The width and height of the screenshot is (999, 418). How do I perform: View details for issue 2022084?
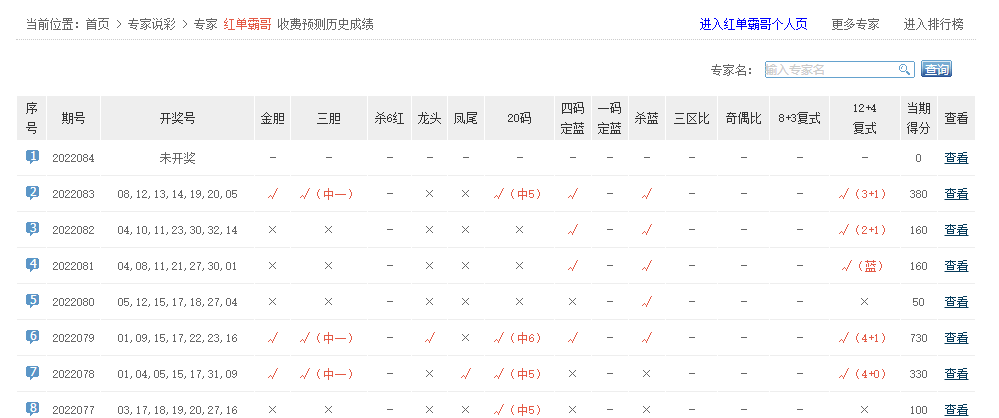pyautogui.click(x=956, y=158)
